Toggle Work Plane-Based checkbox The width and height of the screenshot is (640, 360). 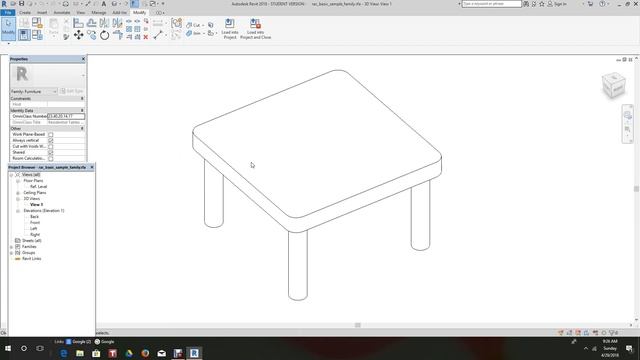click(51, 134)
